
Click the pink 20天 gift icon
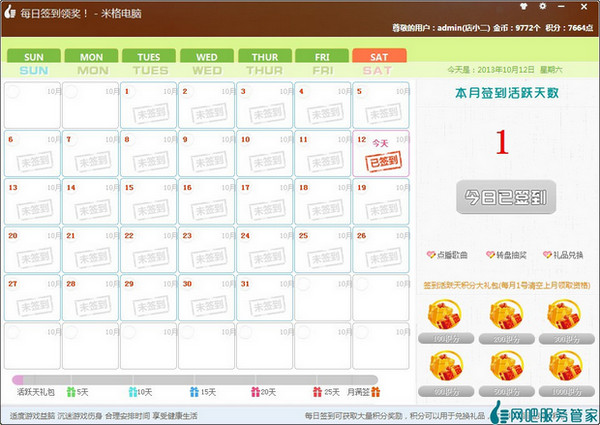(x=255, y=392)
